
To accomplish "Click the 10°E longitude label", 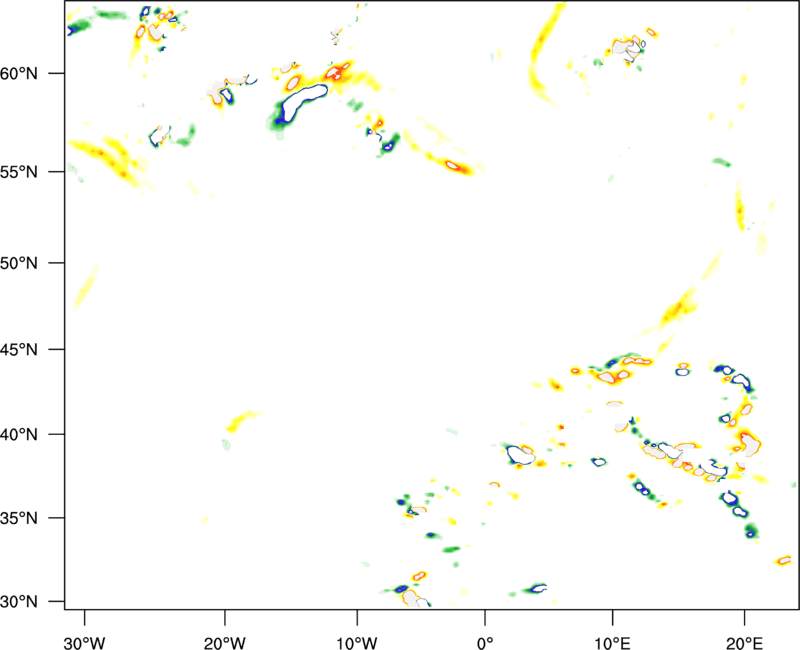I will (x=613, y=643).
